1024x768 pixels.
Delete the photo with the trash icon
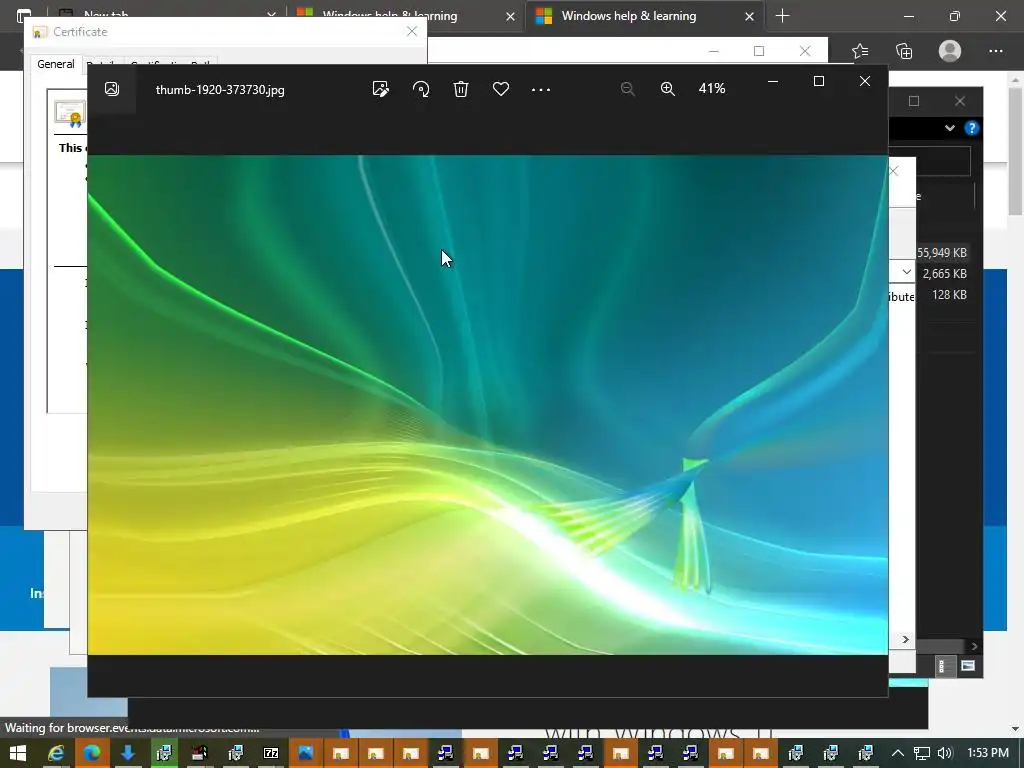click(461, 89)
